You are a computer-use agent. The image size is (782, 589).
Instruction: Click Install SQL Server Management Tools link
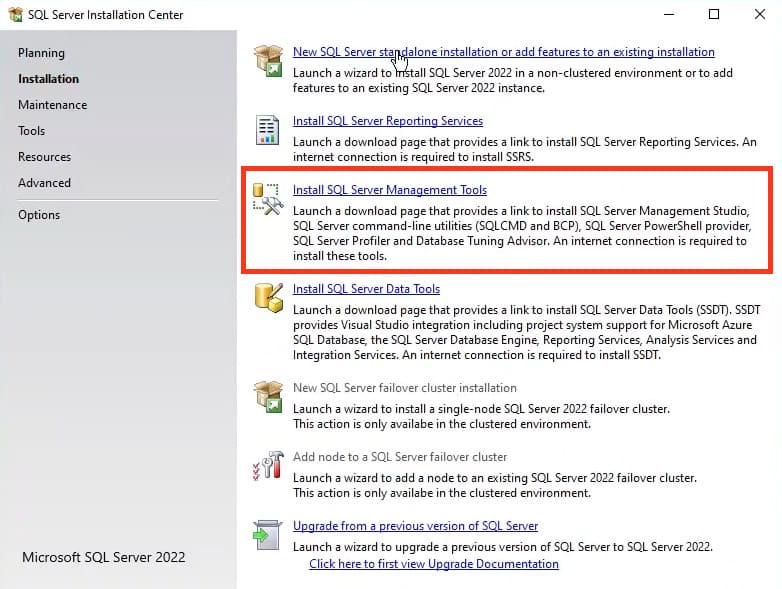pos(389,190)
